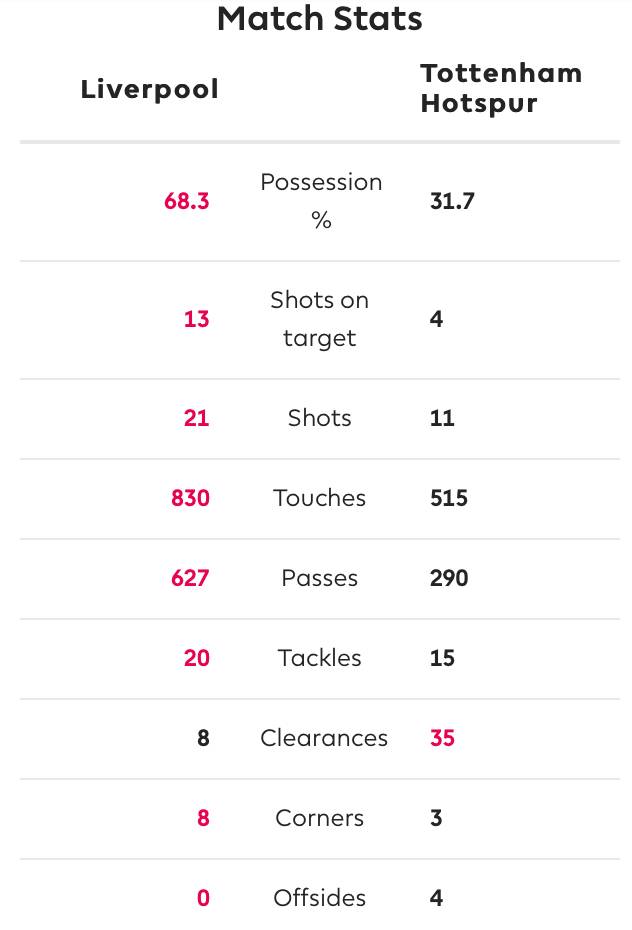This screenshot has width=632, height=930.
Task: Select the Clearances stat label
Action: (324, 738)
